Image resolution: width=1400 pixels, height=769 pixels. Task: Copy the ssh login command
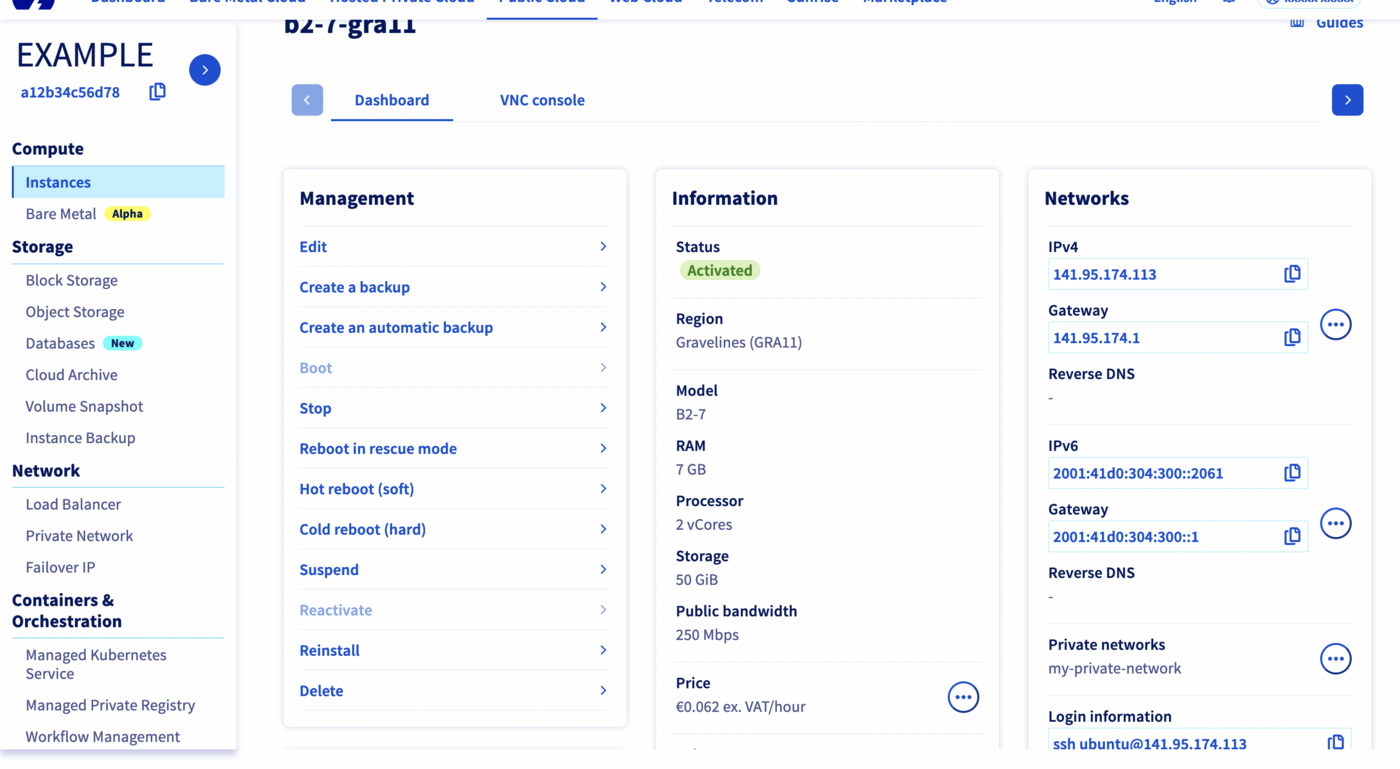pos(1335,743)
